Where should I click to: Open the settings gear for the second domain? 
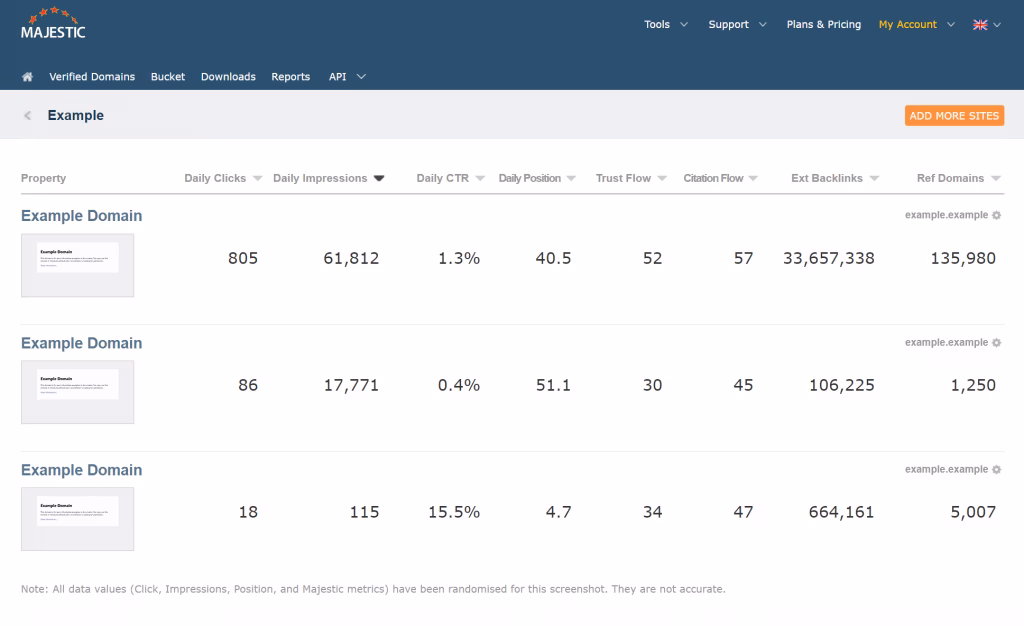click(996, 343)
